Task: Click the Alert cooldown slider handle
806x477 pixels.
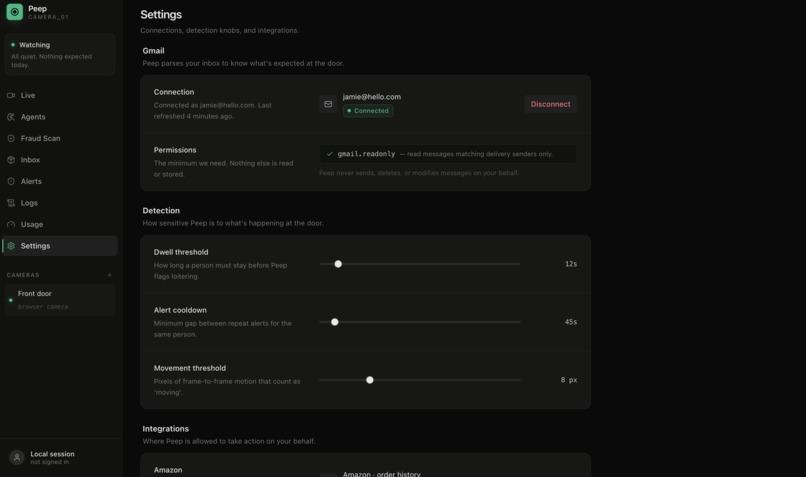Action: tap(335, 322)
